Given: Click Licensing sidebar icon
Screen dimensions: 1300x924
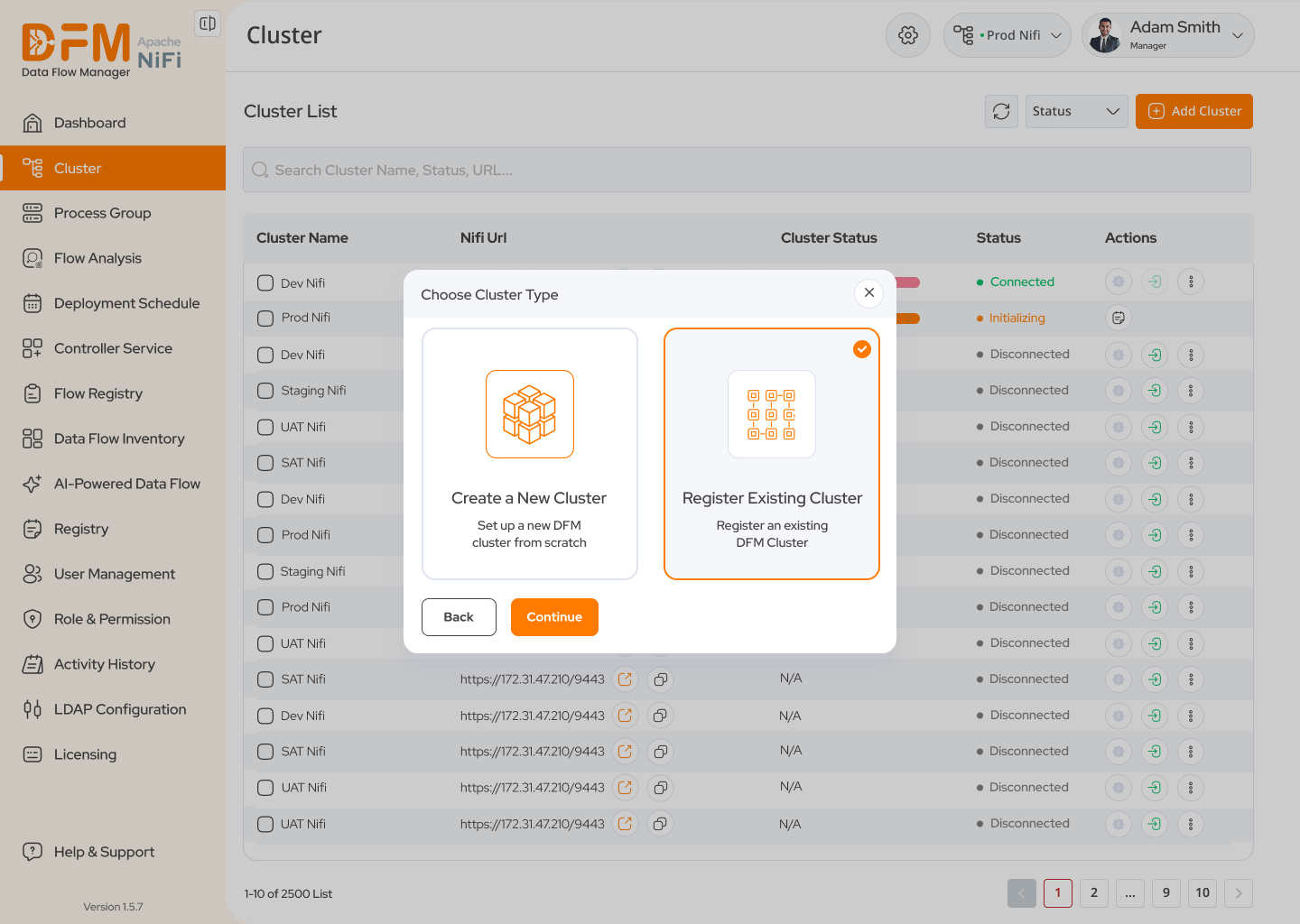Looking at the screenshot, I should click(32, 754).
